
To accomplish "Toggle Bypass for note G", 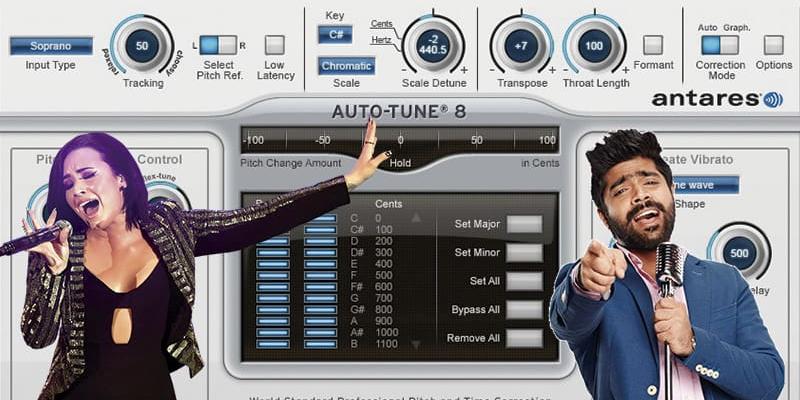I will (x=272, y=298).
